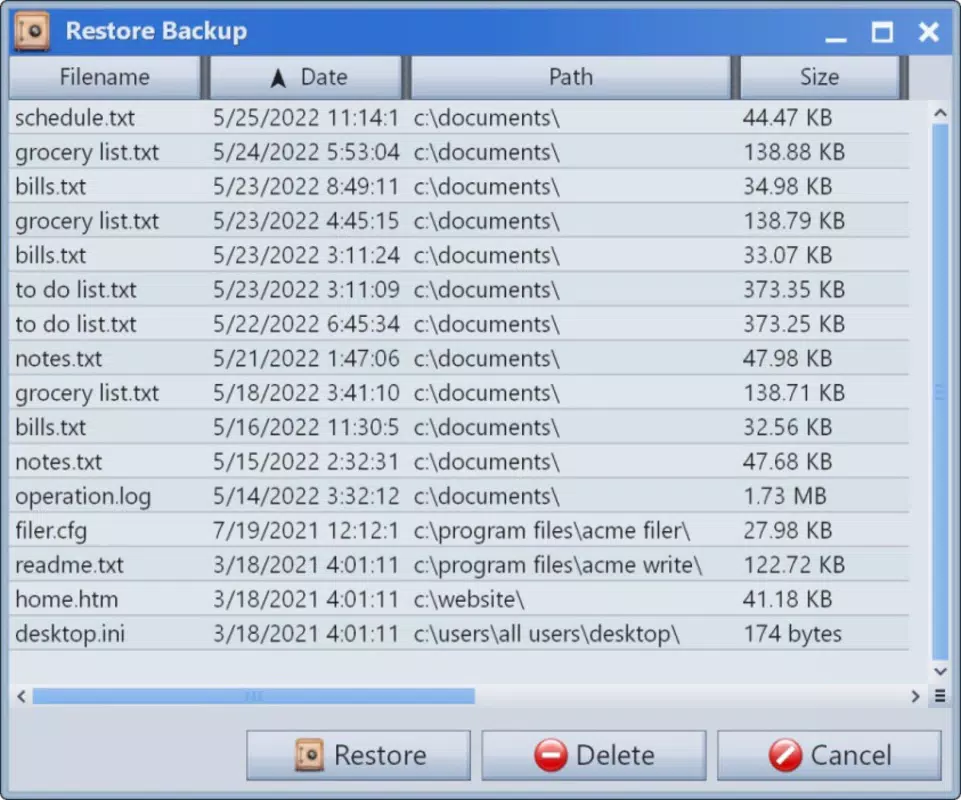The width and height of the screenshot is (961, 800).
Task: Click the horizontal scrollbar thumb
Action: [x=254, y=696]
